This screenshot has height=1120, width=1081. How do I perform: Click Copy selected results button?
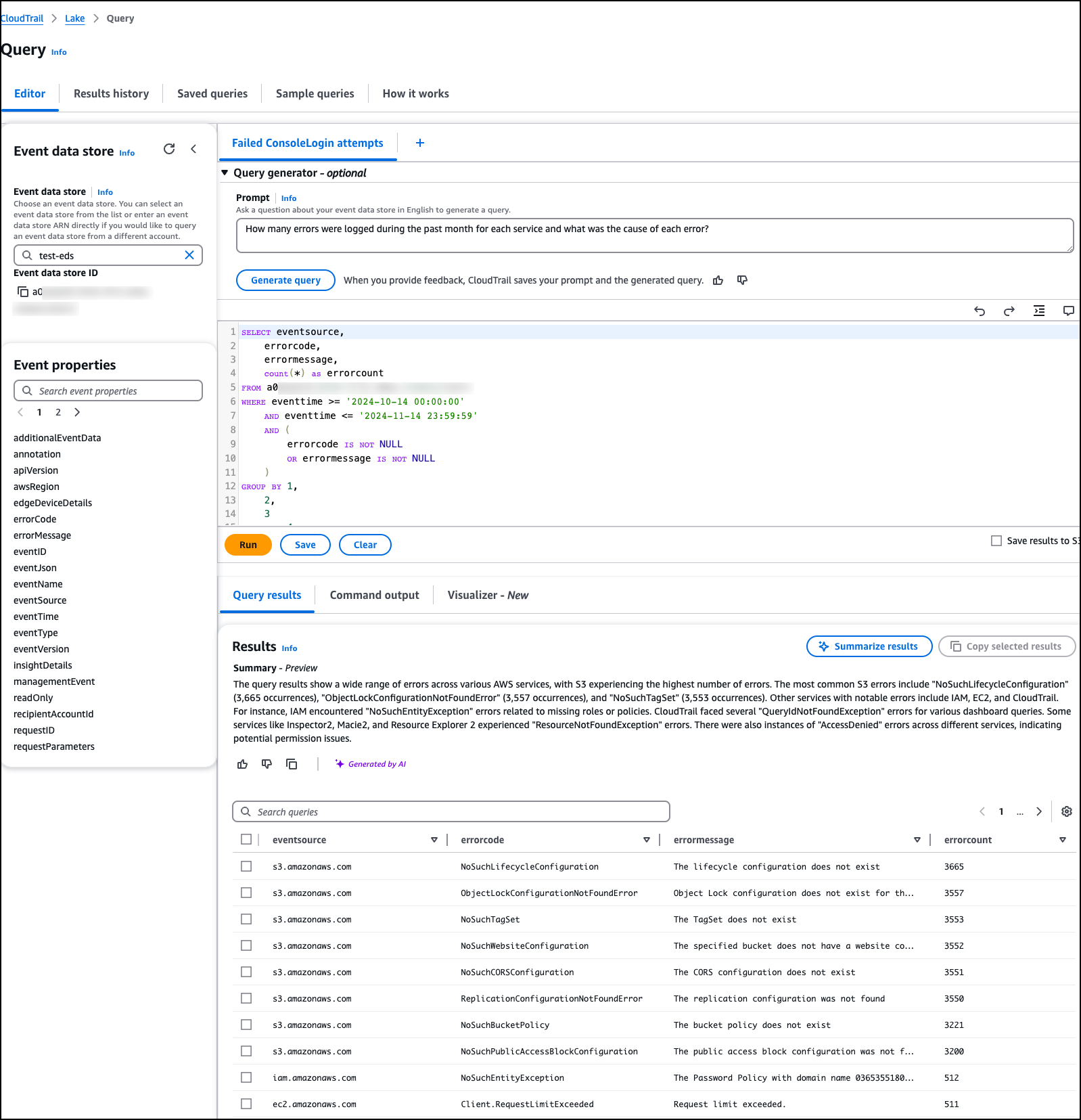pos(1007,646)
